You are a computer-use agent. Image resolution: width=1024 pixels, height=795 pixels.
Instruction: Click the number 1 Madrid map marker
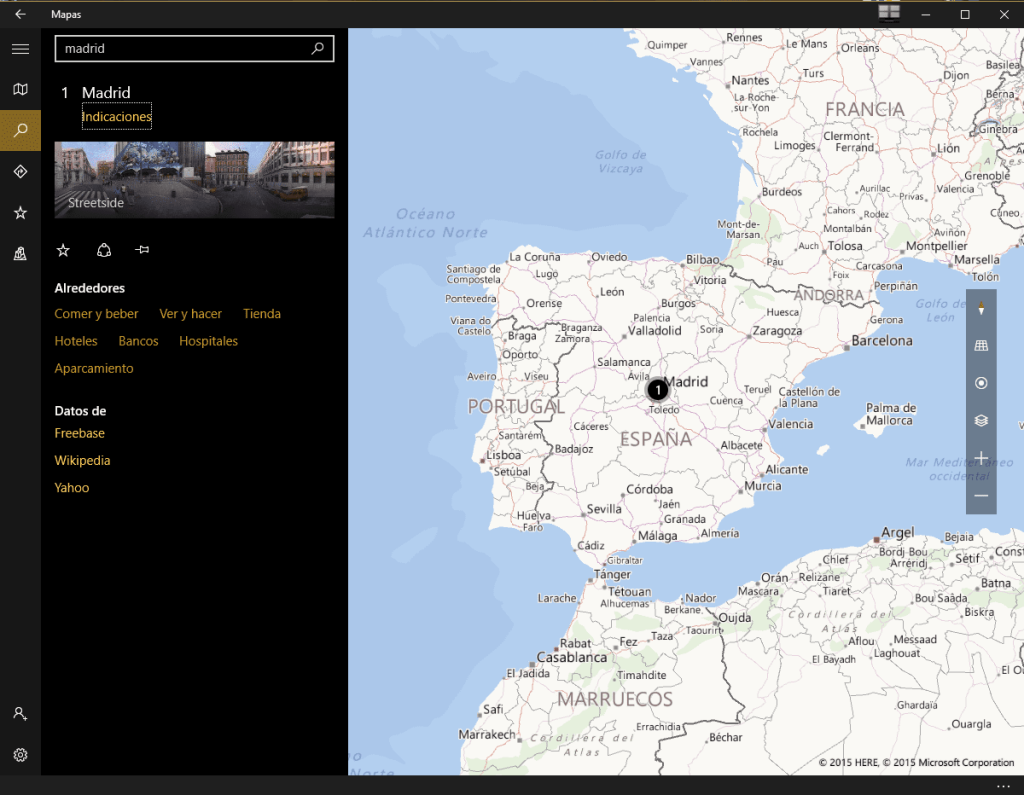(658, 390)
